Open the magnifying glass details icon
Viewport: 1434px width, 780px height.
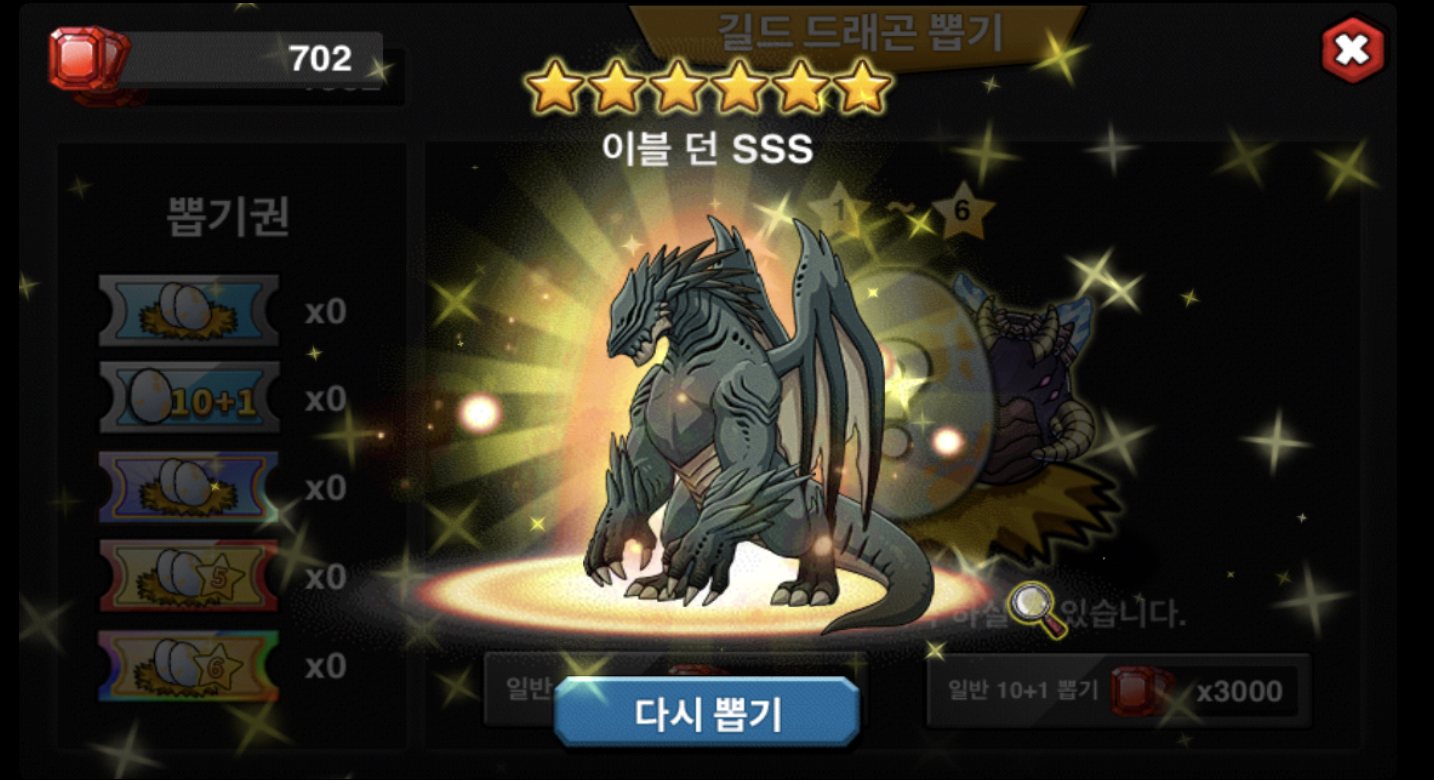pyautogui.click(x=1038, y=610)
